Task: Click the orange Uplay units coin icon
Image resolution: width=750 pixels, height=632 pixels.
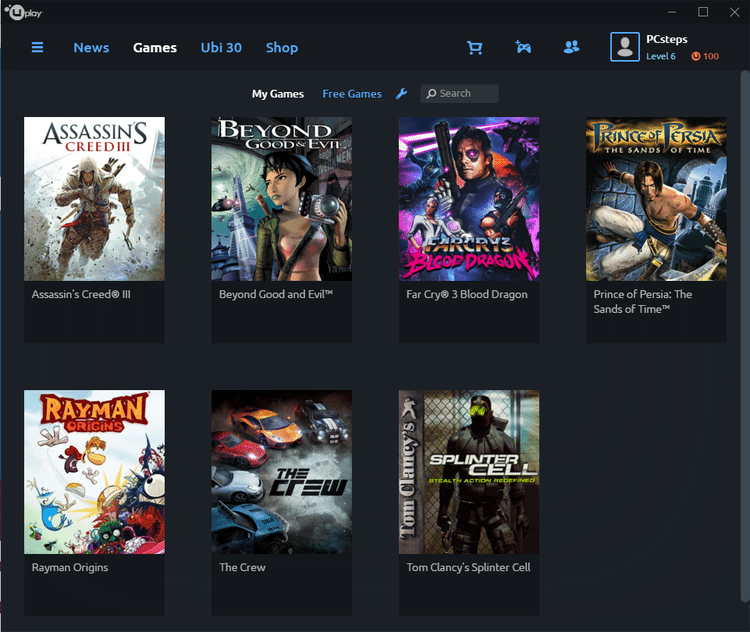Action: pos(695,56)
